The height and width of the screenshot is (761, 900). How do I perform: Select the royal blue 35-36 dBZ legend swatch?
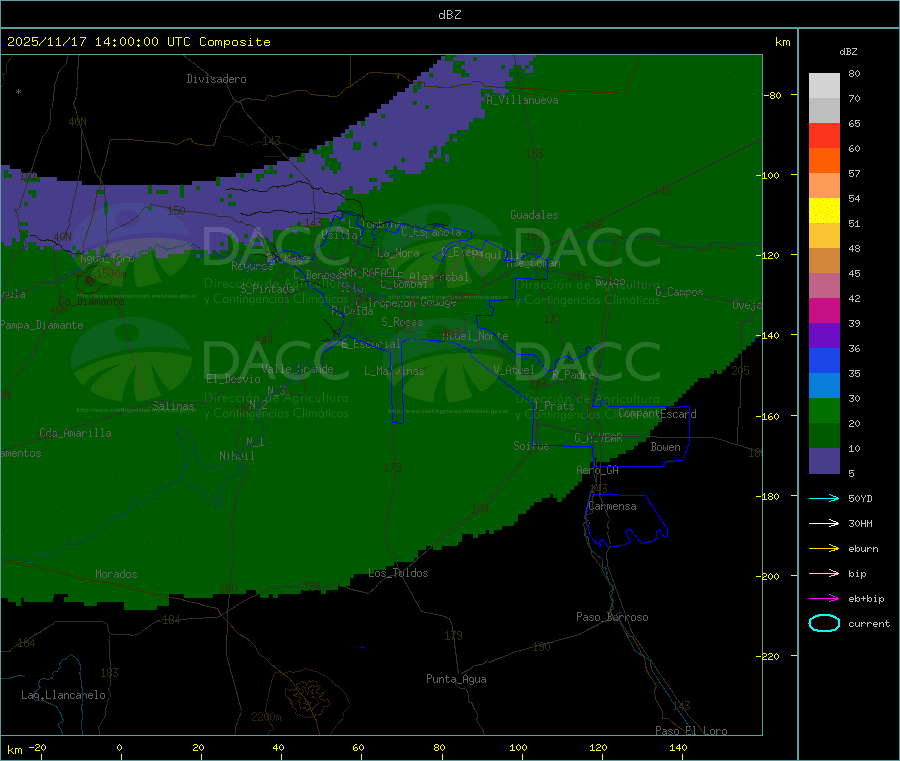(824, 360)
